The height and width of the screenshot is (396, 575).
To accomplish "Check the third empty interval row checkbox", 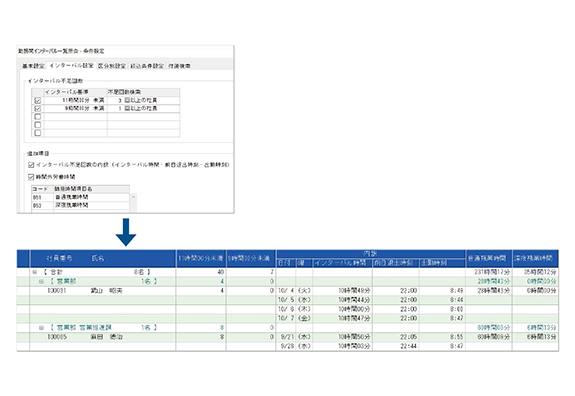I will tap(37, 117).
